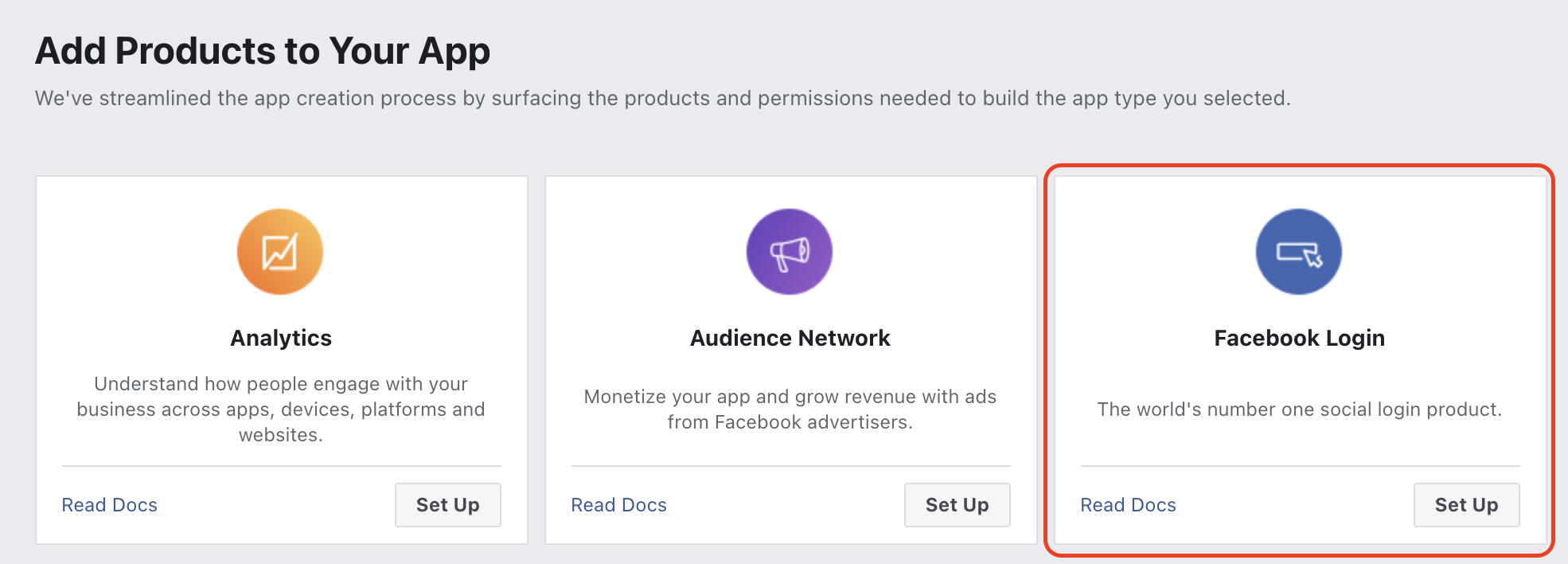Image resolution: width=1568 pixels, height=564 pixels.
Task: Click the Facebook Login title text
Action: [x=1297, y=337]
